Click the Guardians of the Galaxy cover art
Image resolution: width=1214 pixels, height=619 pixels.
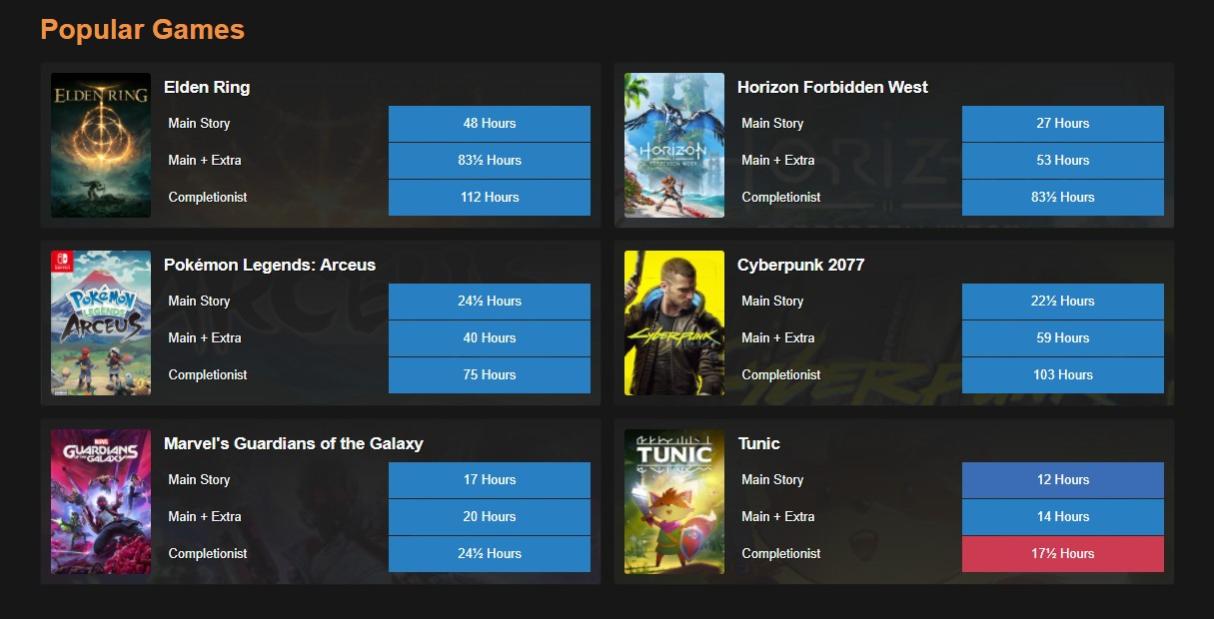[100, 501]
